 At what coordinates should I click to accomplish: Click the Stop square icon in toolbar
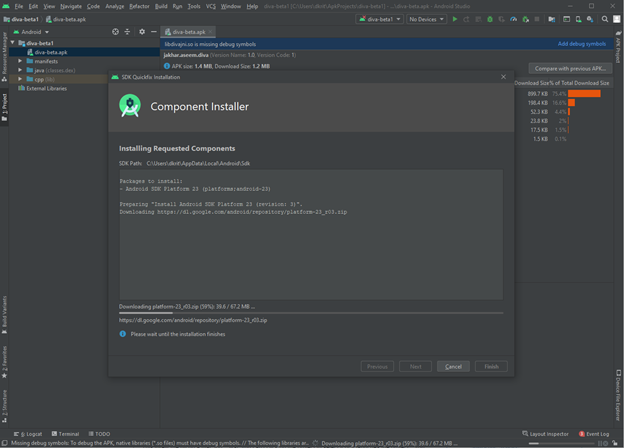click(x=537, y=19)
